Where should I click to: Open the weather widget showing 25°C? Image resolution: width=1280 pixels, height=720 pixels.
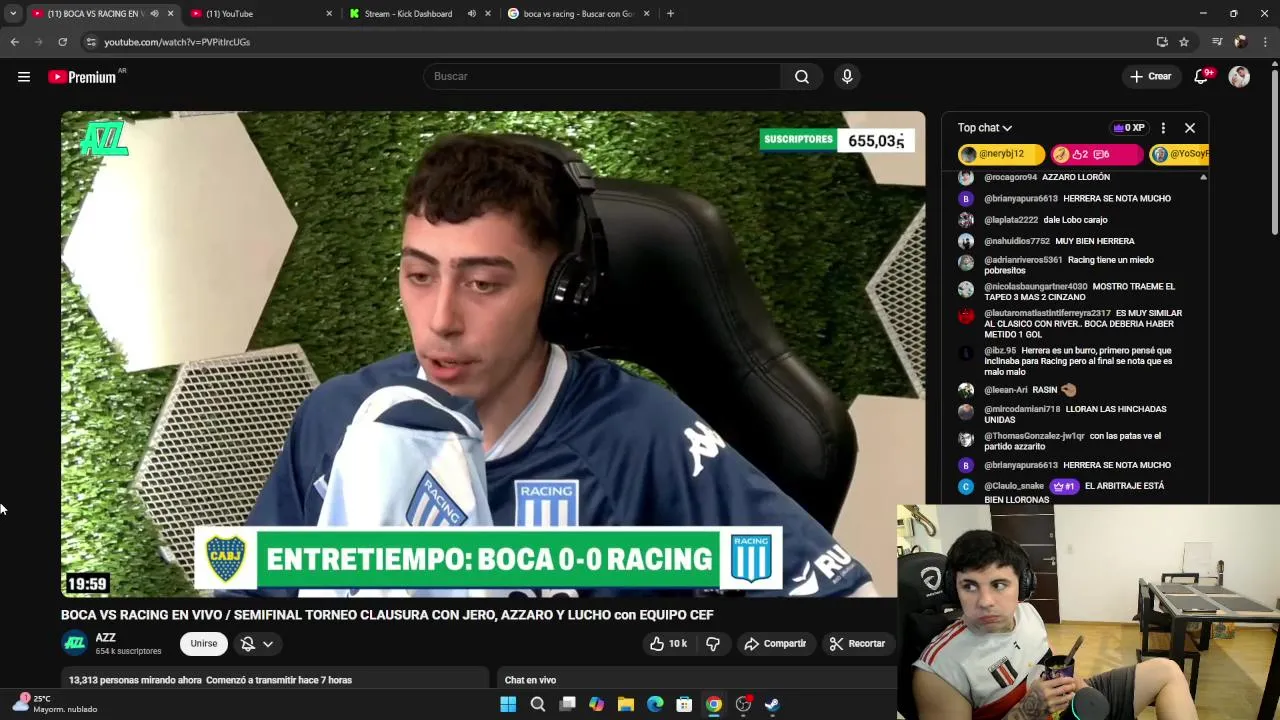(x=56, y=704)
